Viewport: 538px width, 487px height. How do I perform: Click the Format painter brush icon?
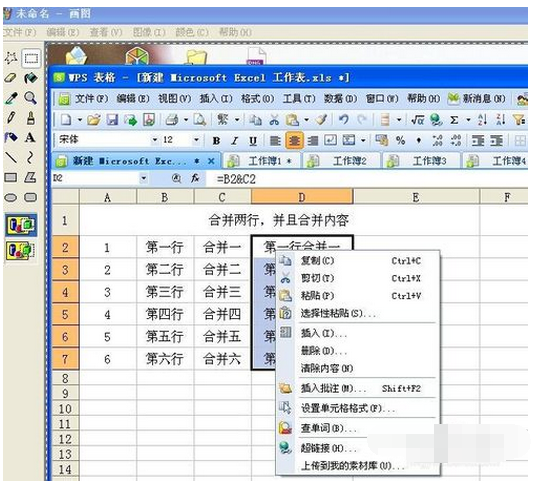coord(321,120)
